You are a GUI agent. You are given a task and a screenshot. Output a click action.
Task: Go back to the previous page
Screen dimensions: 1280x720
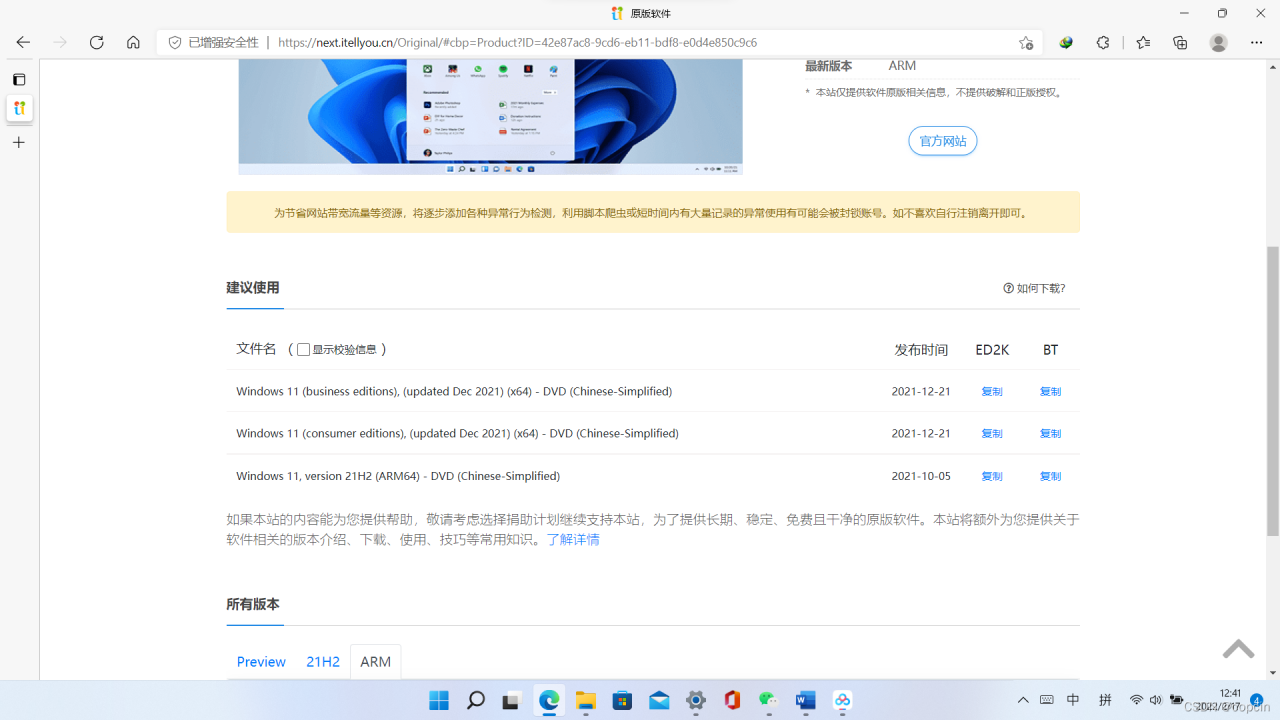[23, 43]
